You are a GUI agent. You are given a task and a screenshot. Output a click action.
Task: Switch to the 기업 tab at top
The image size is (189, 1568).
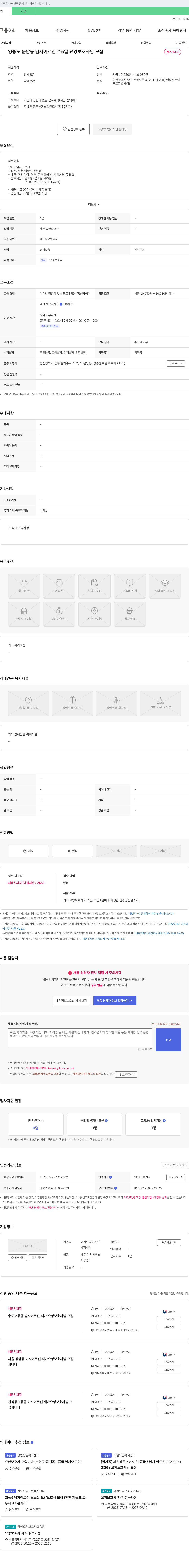point(24,11)
